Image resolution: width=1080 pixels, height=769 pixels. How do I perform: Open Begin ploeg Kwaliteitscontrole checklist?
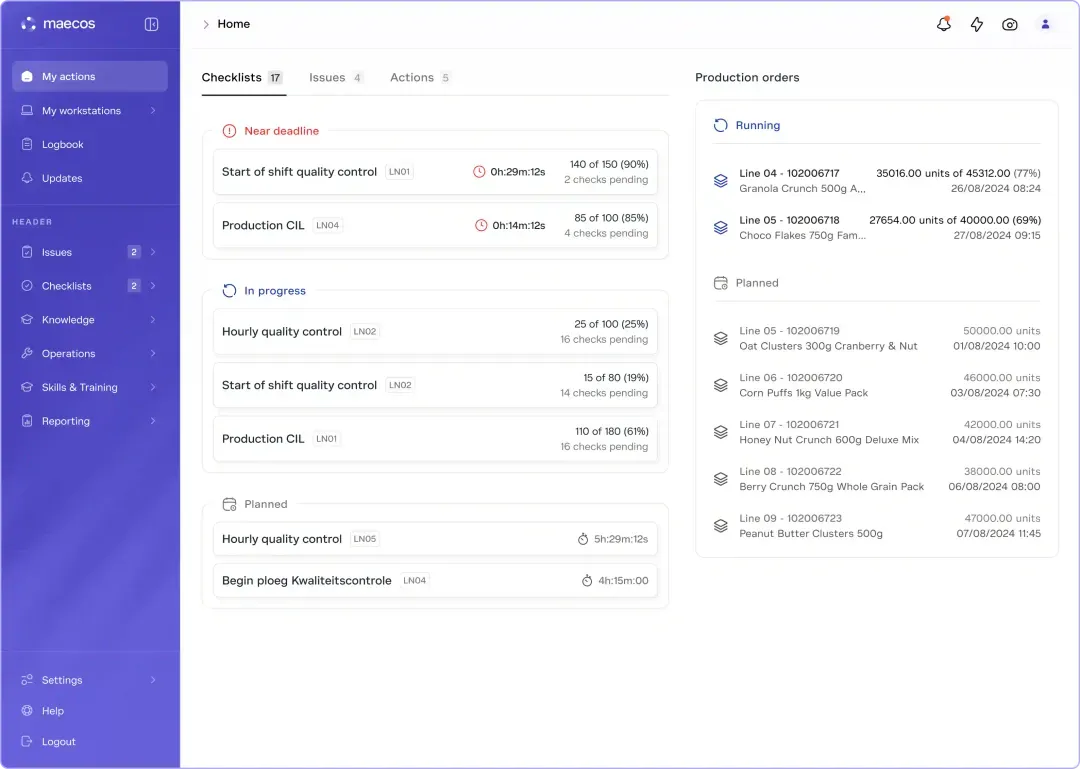(x=435, y=581)
